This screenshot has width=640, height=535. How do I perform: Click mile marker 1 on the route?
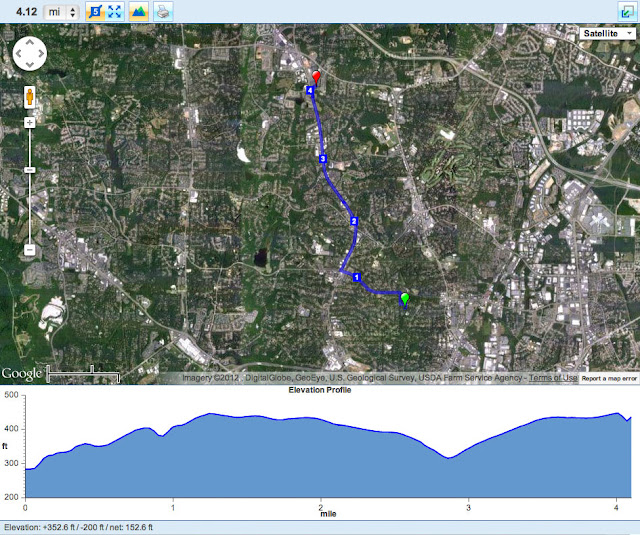356,277
